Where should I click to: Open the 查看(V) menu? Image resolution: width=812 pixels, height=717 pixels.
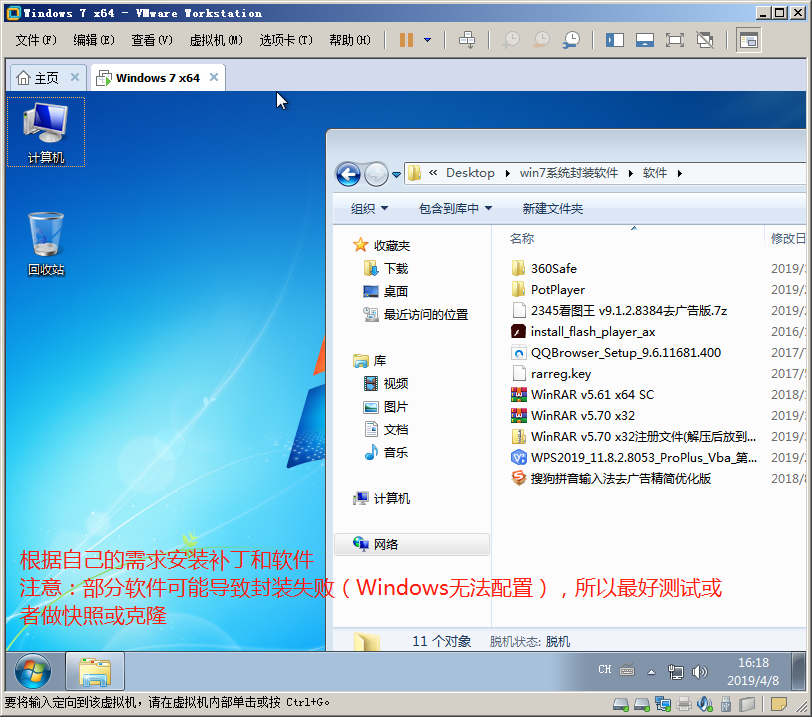[151, 40]
